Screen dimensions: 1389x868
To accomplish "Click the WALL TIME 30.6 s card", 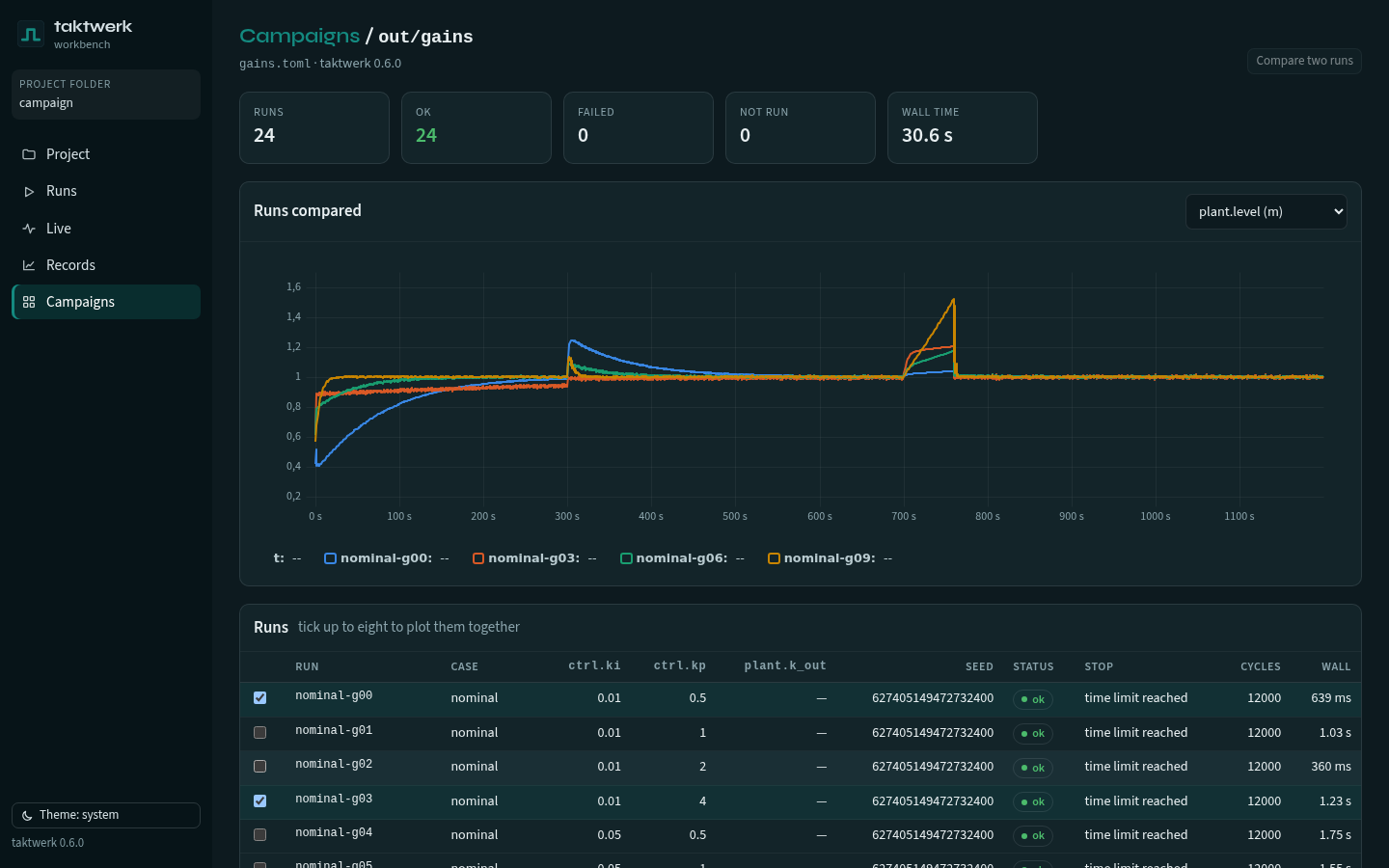I will point(963,127).
